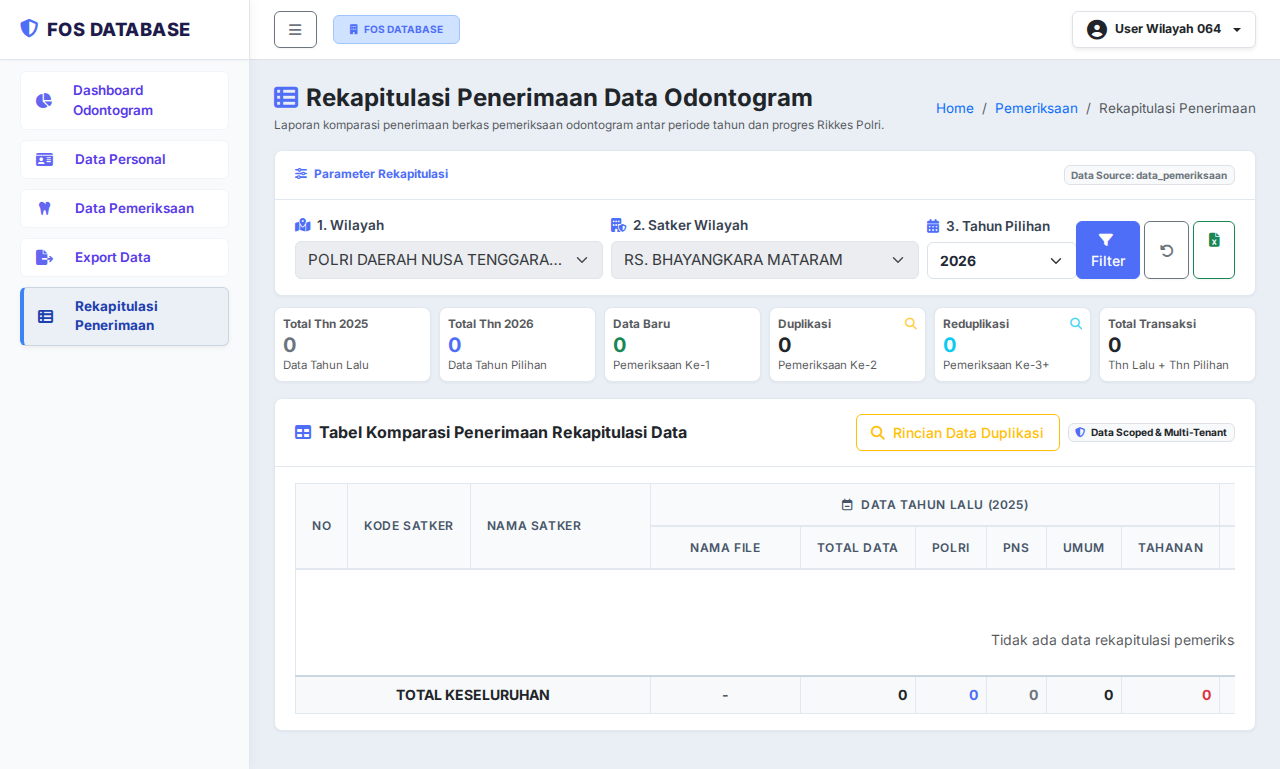This screenshot has height=769, width=1280.
Task: Click the Data Personal ID card icon
Action: (45, 159)
